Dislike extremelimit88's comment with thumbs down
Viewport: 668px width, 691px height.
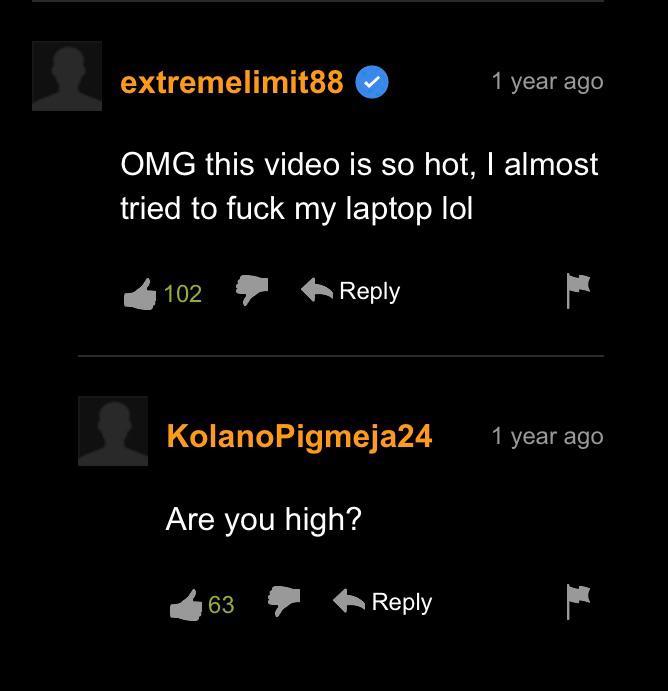(x=252, y=290)
